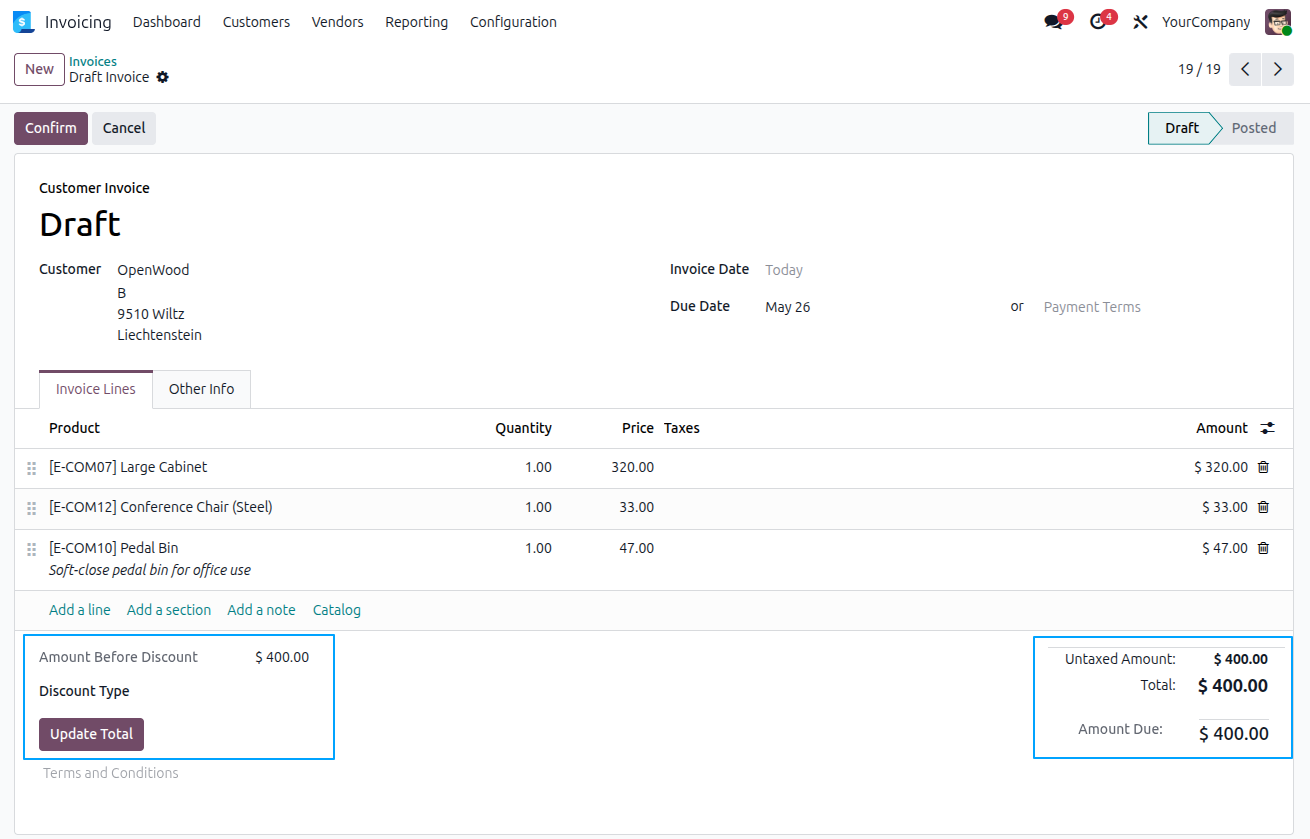Click the Pedal Bin row drag handle

coord(32,549)
